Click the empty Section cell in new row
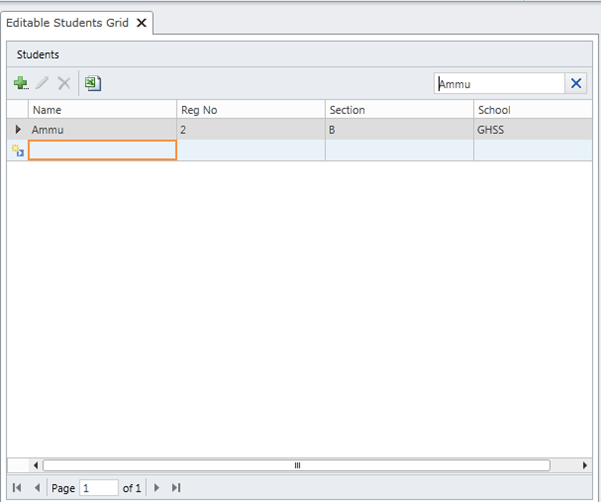Image resolution: width=601 pixels, height=502 pixels. [399, 150]
